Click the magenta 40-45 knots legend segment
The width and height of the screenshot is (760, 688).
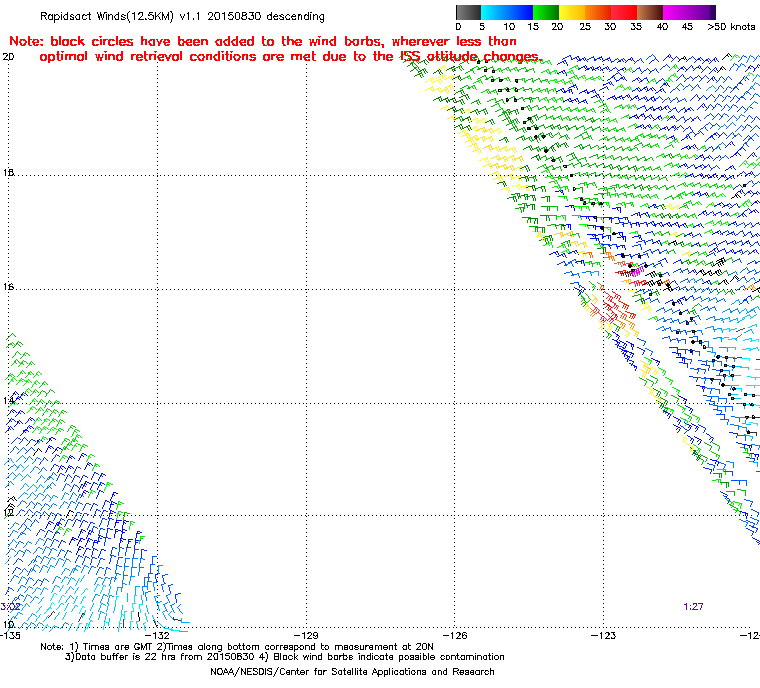[x=676, y=12]
